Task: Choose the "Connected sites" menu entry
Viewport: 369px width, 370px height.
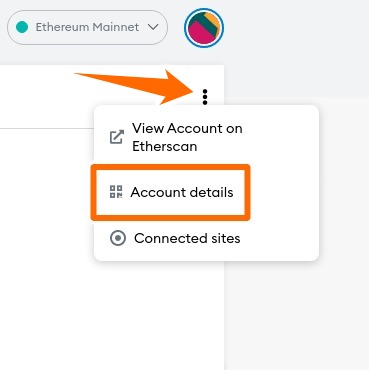Action: pos(175,238)
